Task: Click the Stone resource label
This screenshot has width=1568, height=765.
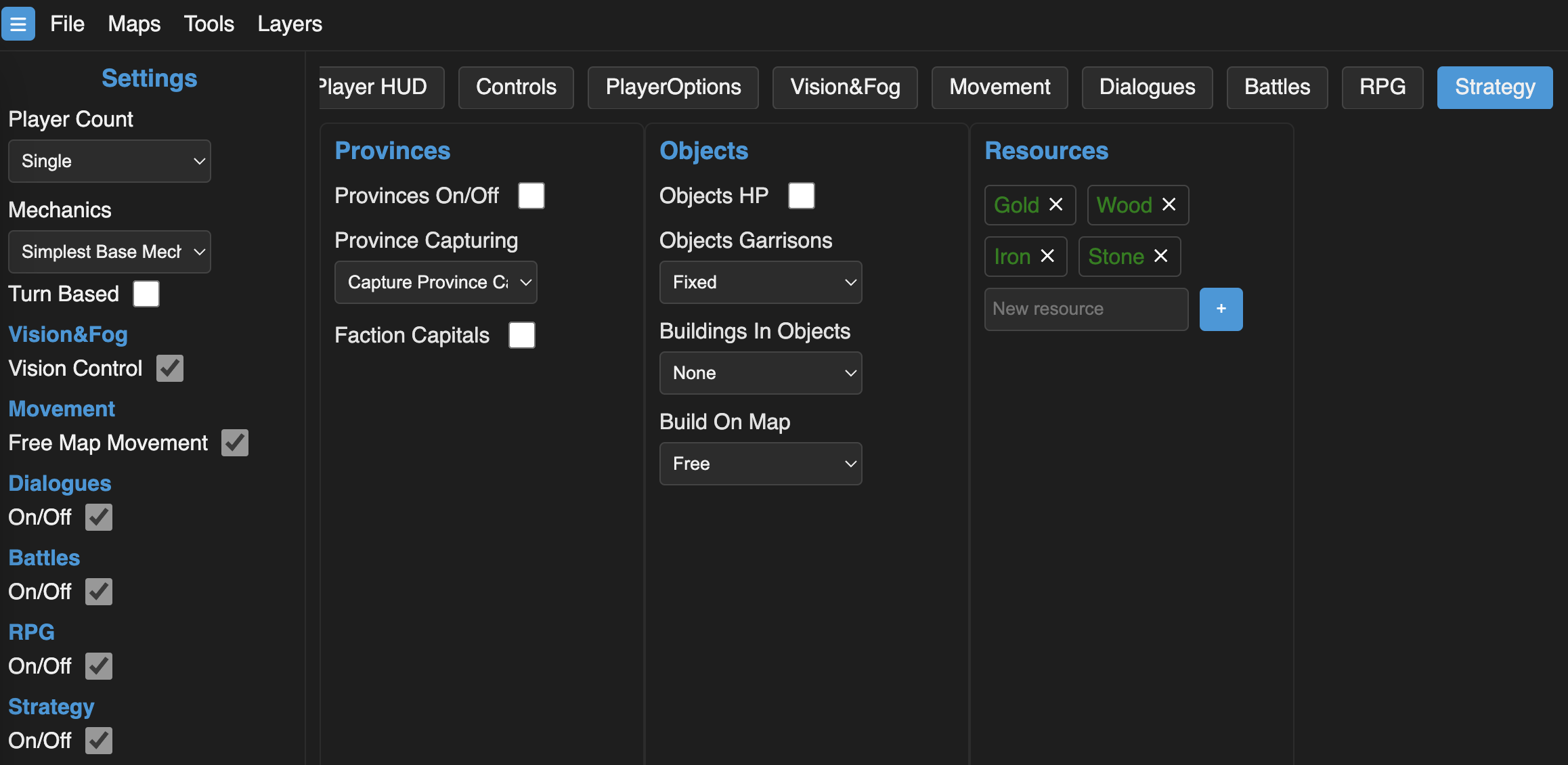Action: pos(1116,257)
